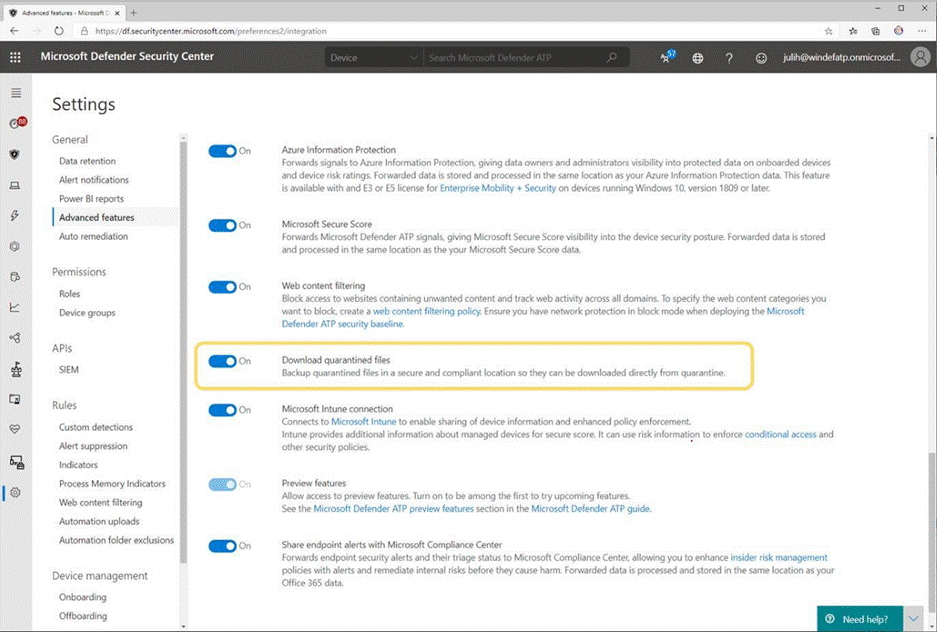Open the hexagon icon in left sidebar
Image resolution: width=937 pixels, height=632 pixels.
[15, 246]
